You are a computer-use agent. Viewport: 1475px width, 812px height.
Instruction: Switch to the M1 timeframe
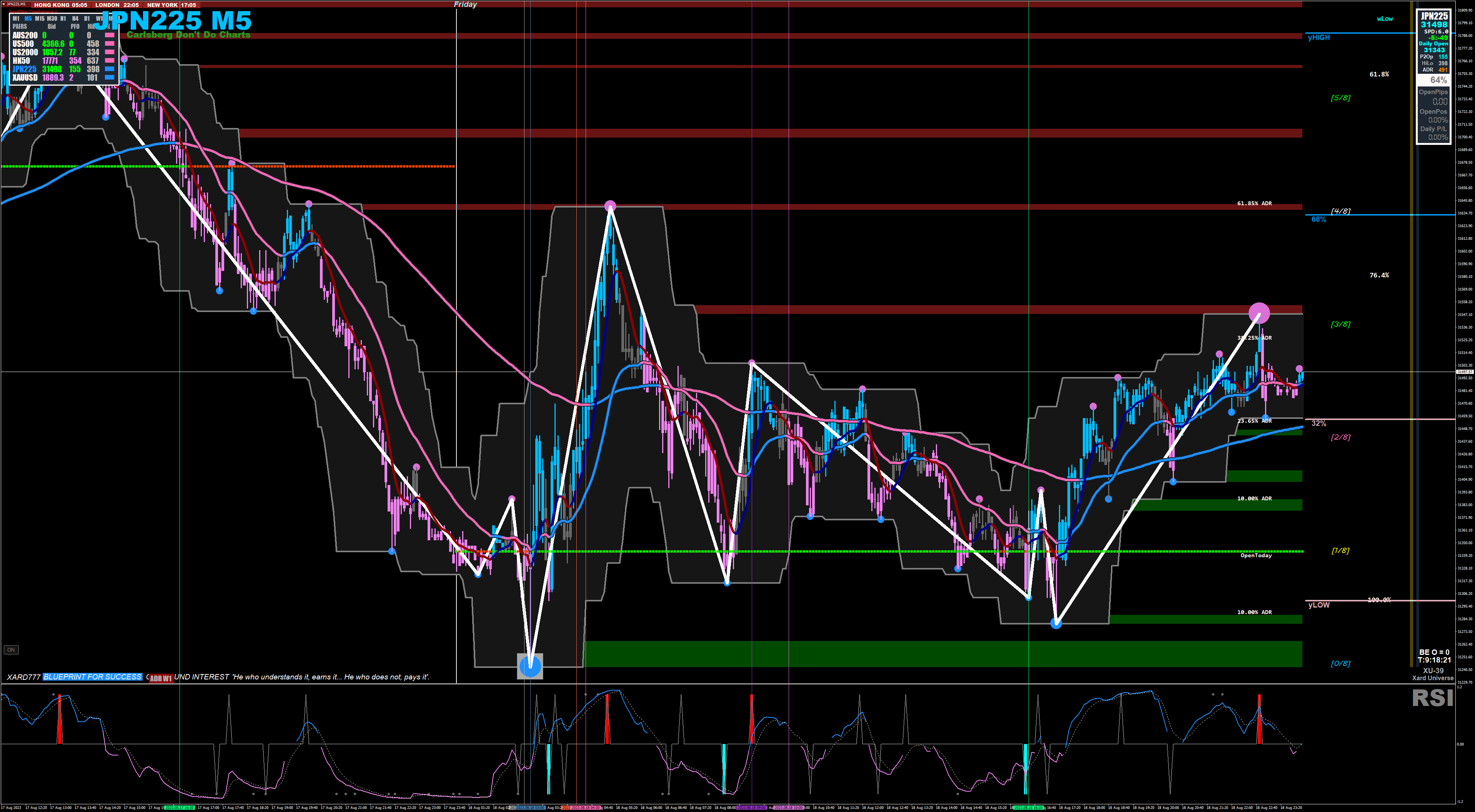click(16, 19)
